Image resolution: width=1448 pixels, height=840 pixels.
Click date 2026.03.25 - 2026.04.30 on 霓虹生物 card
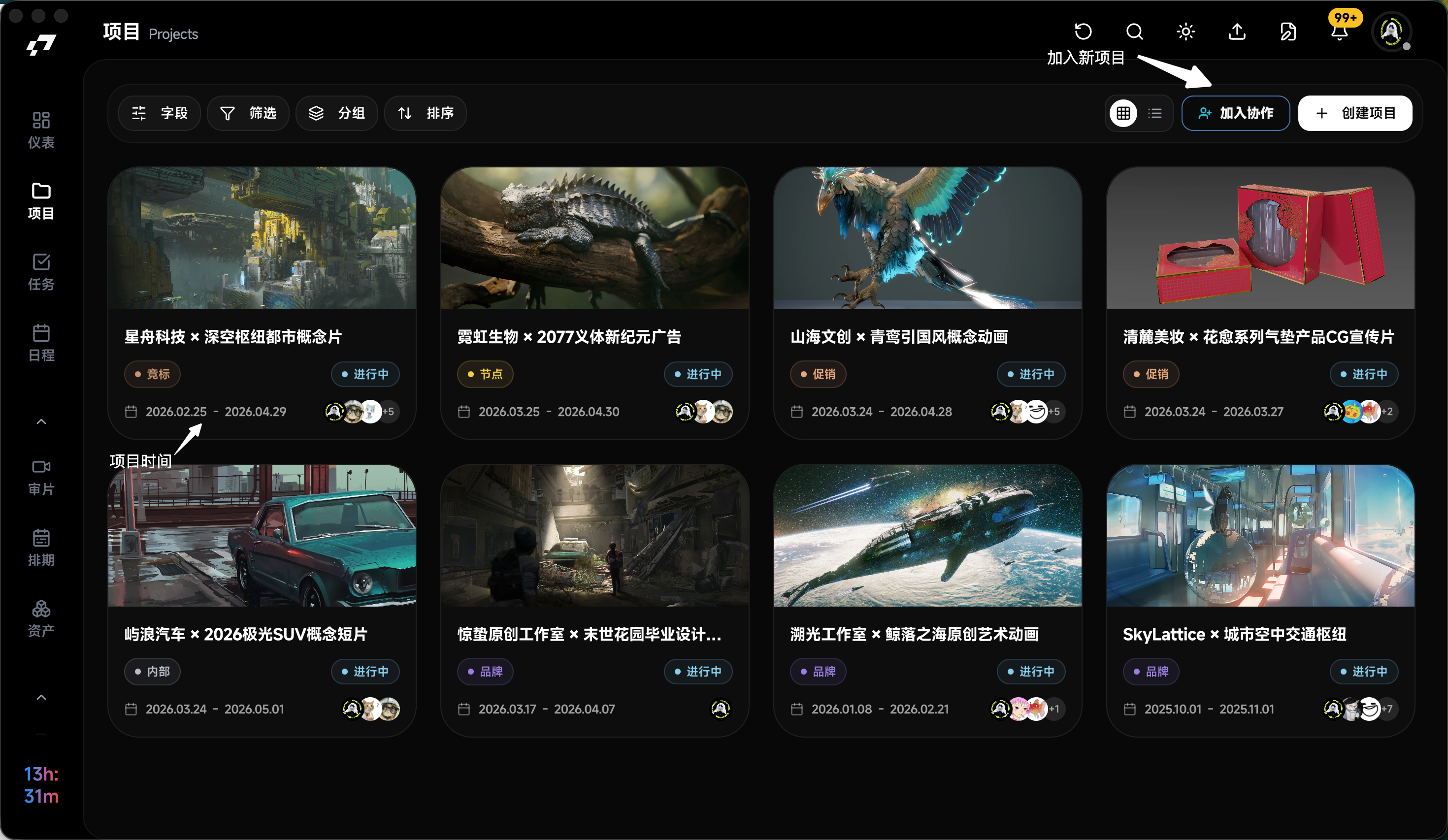pyautogui.click(x=549, y=412)
